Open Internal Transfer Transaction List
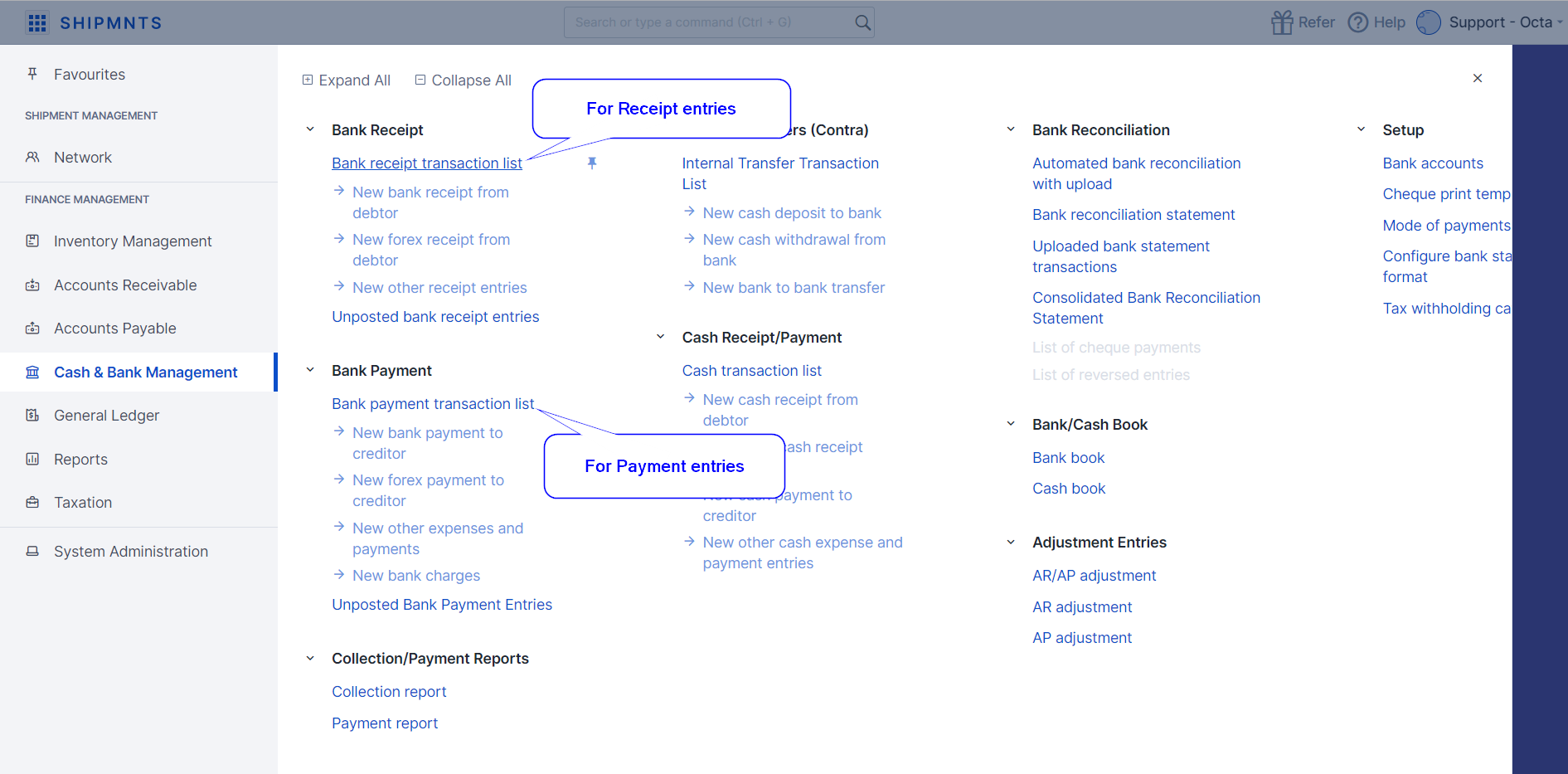The image size is (1568, 774). tap(780, 173)
